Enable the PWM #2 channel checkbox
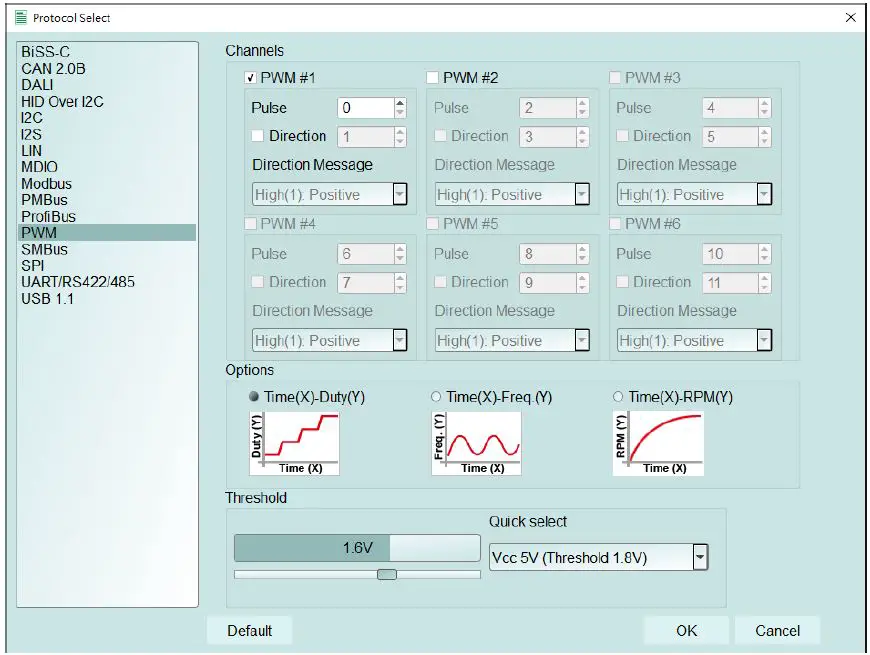Screen dimensions: 870x655 pos(432,78)
